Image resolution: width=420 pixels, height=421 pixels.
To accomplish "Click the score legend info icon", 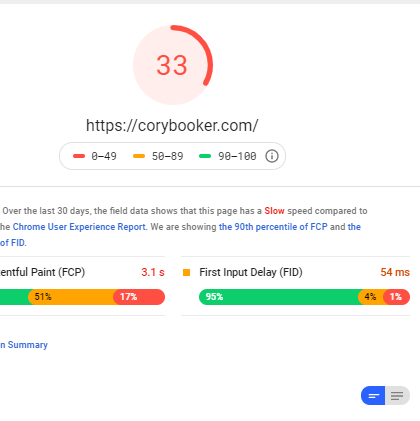I will tap(272, 156).
